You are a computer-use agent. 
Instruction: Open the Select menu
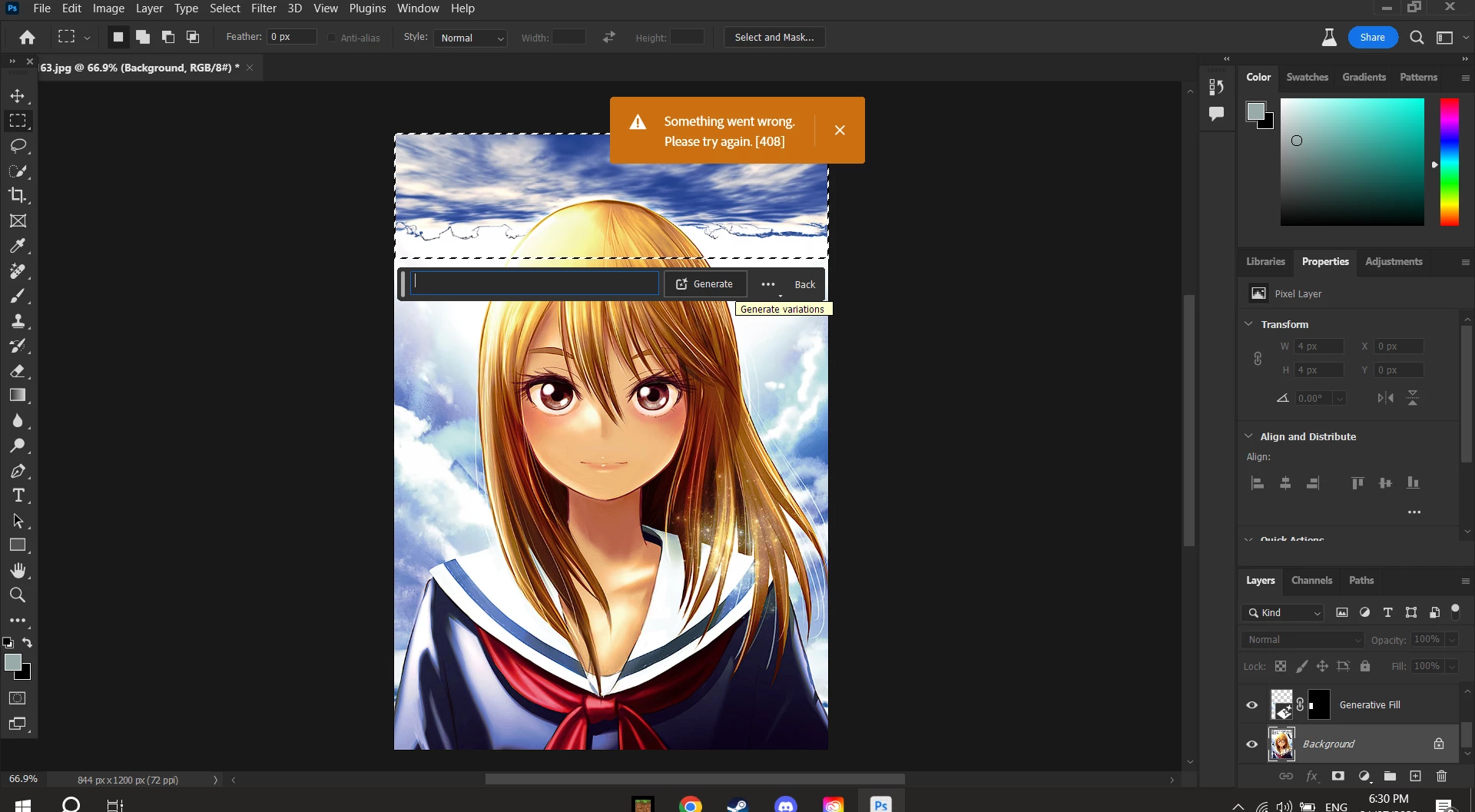(x=225, y=8)
